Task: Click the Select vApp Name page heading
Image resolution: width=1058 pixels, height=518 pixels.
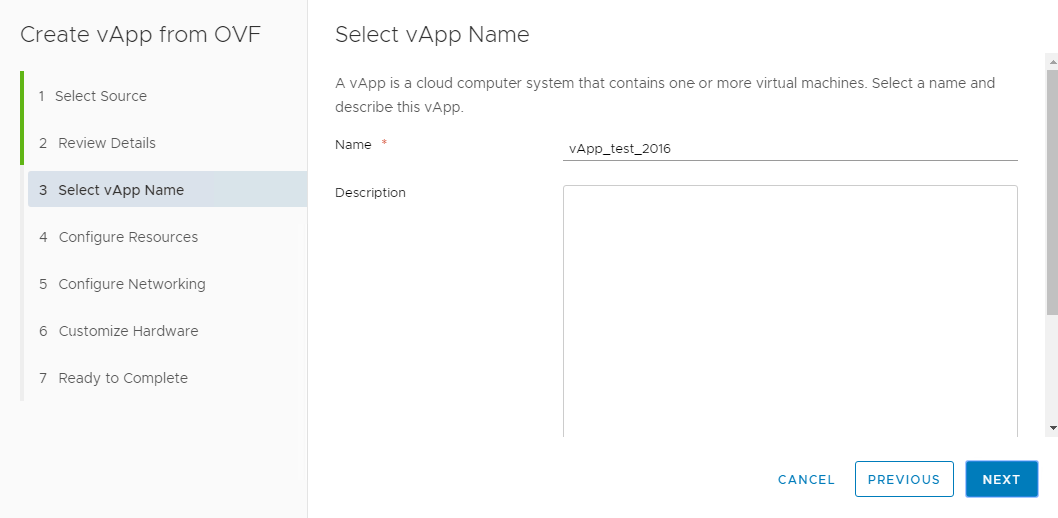Action: click(432, 34)
